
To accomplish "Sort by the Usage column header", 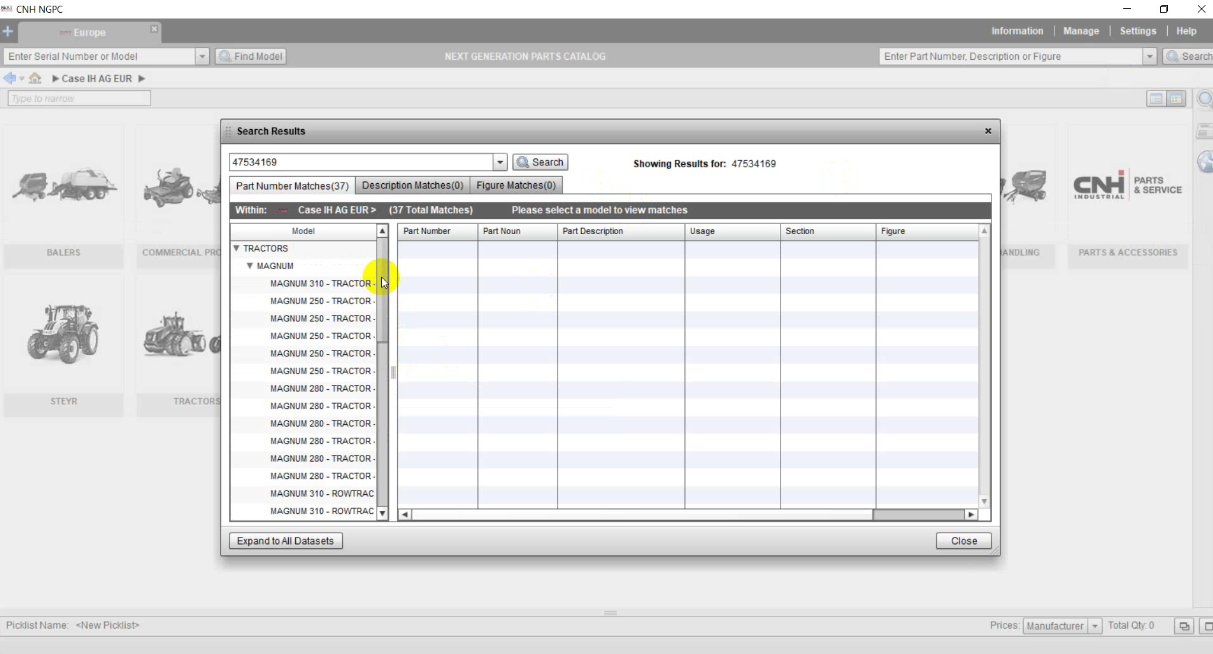I will pos(733,231).
